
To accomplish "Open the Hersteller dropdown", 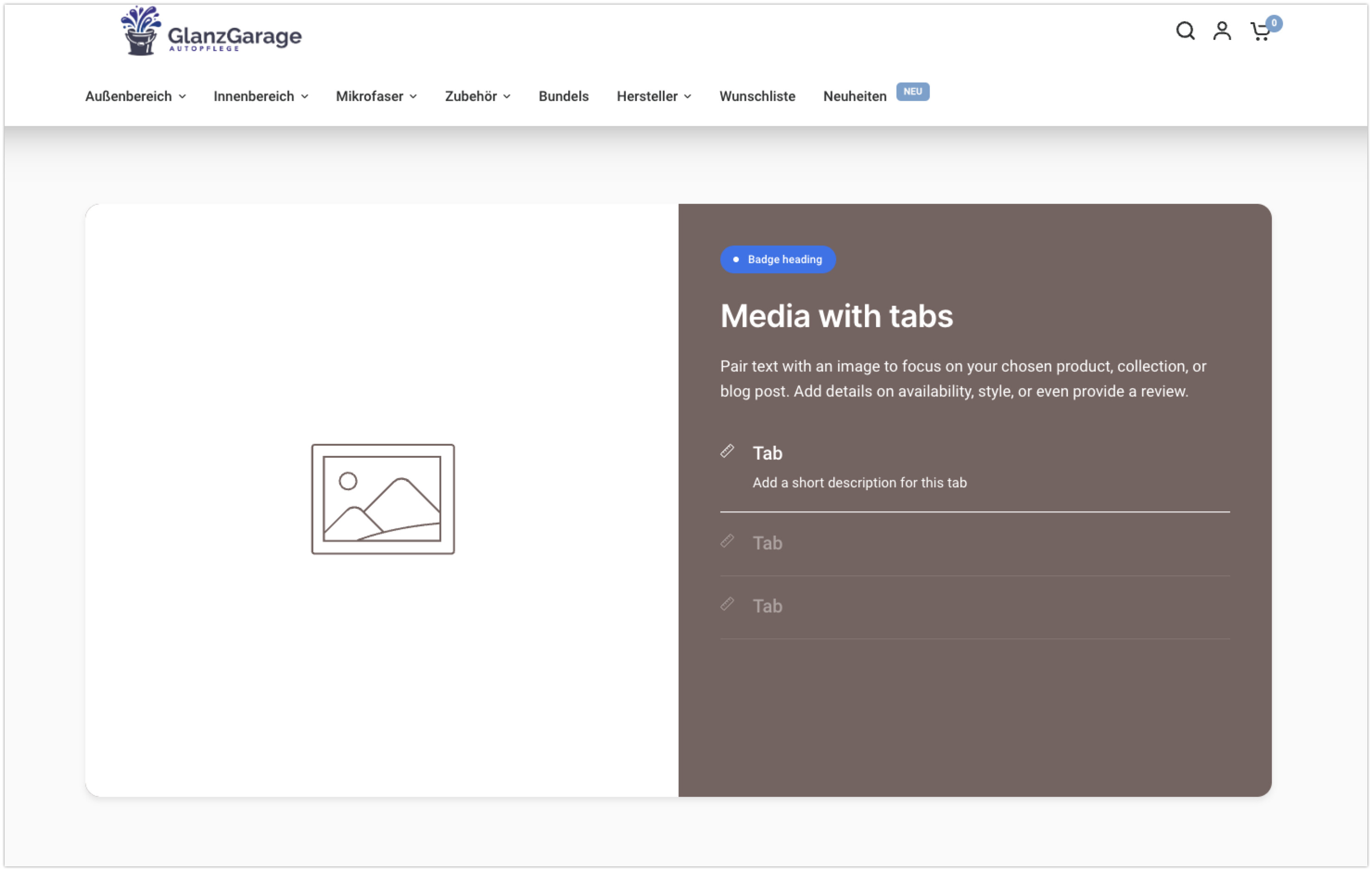I will pos(654,96).
